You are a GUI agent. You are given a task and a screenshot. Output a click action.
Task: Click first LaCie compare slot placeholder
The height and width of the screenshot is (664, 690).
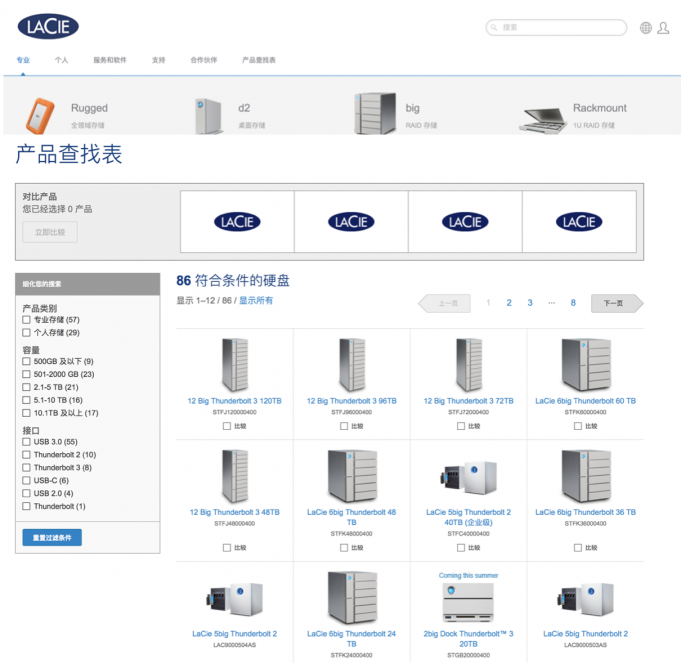[x=237, y=222]
